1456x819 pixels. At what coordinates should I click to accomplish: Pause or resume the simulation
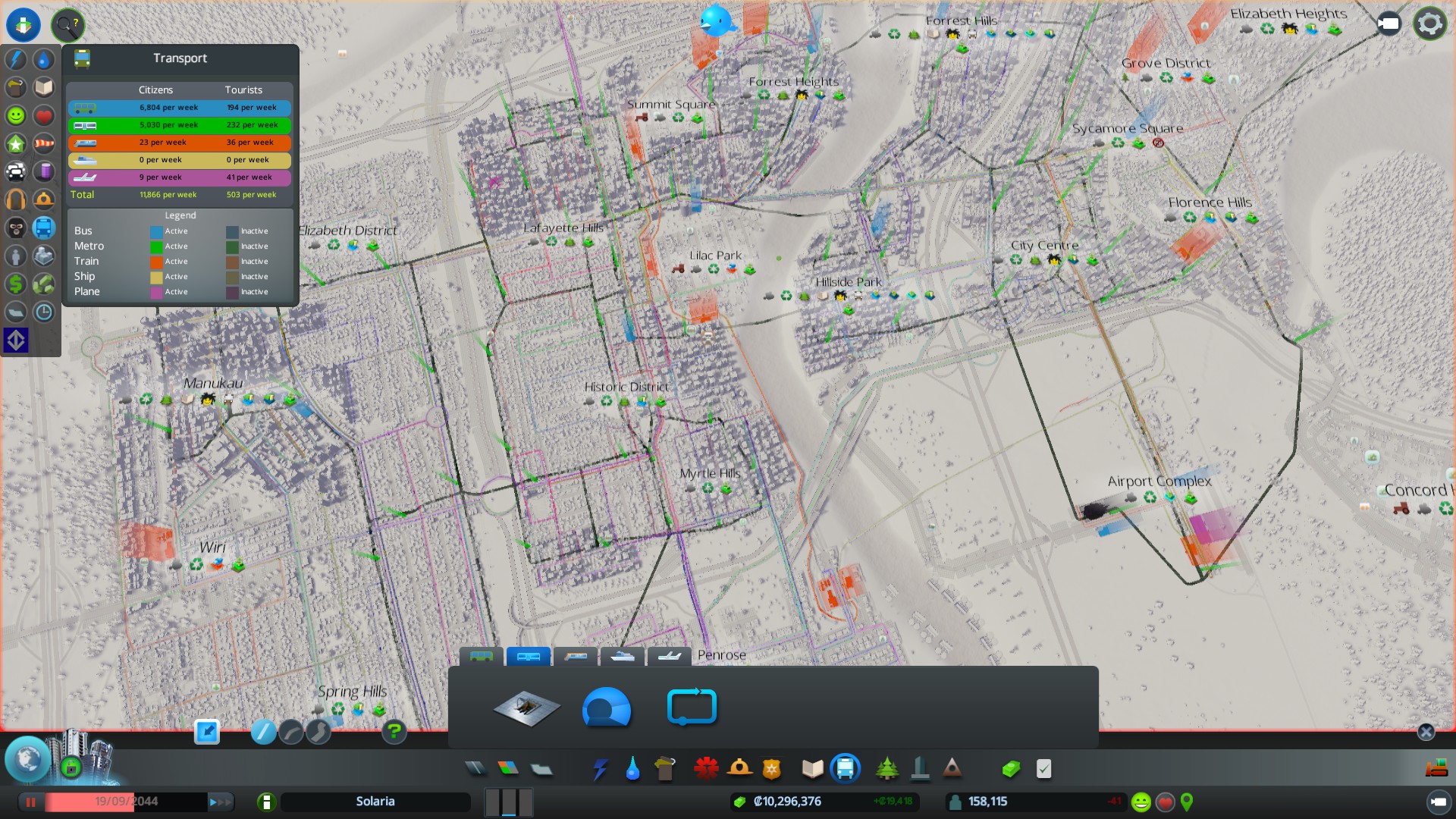pos(31,802)
